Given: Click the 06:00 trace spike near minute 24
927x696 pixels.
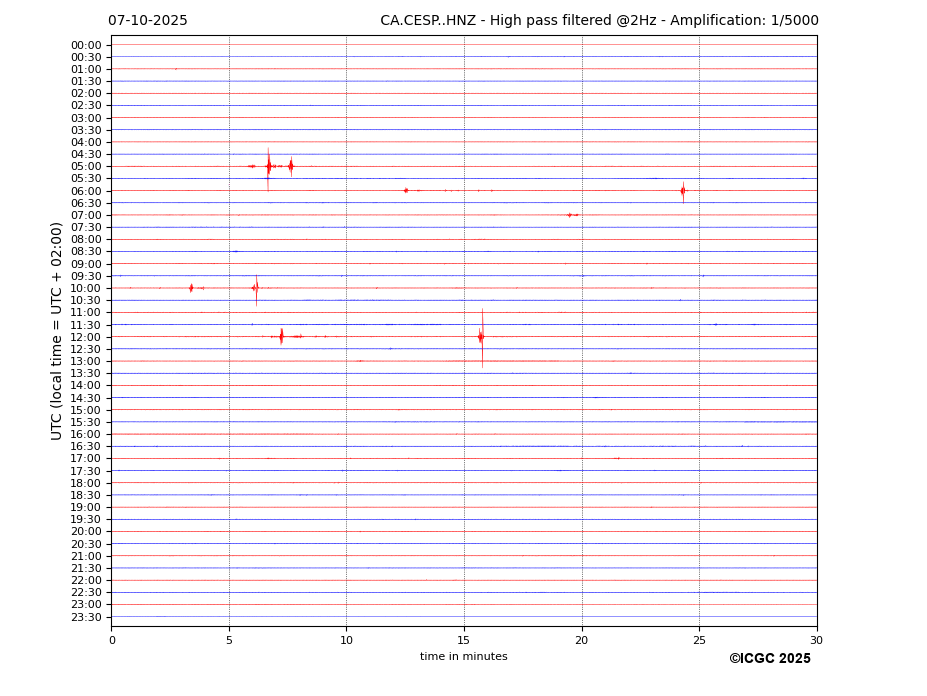Looking at the screenshot, I should pyautogui.click(x=683, y=190).
